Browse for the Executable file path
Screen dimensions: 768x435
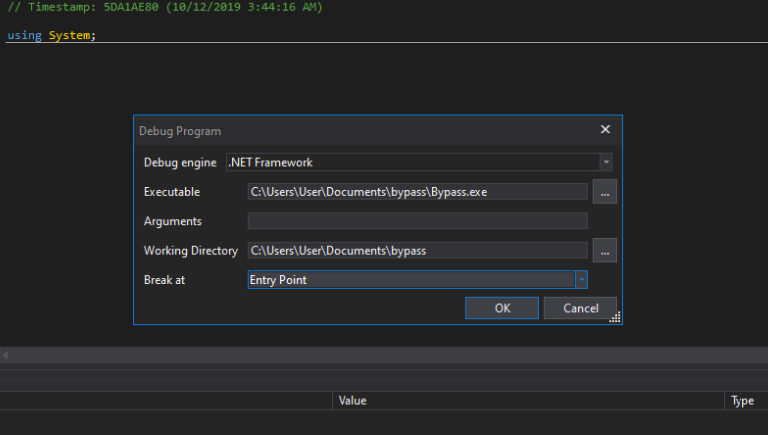pyautogui.click(x=604, y=192)
